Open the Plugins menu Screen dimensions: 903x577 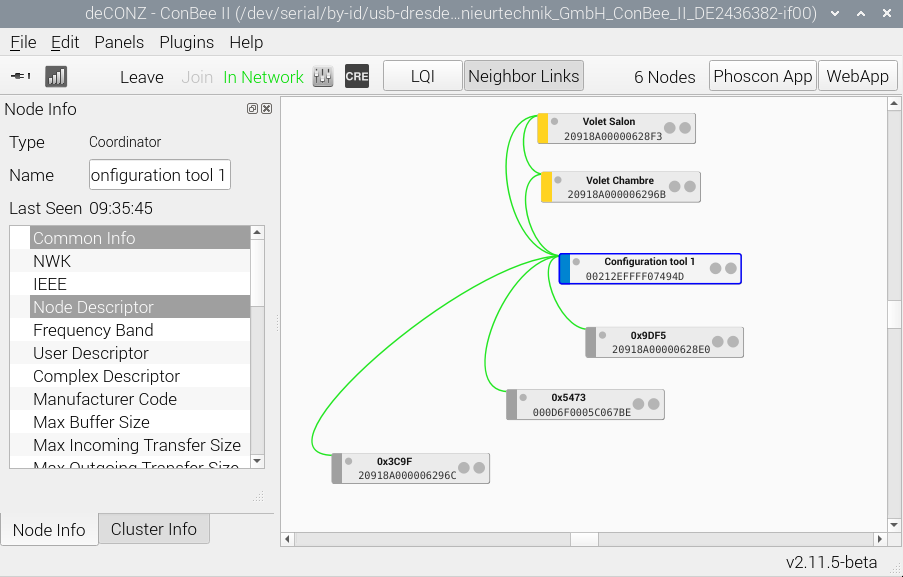click(x=187, y=42)
